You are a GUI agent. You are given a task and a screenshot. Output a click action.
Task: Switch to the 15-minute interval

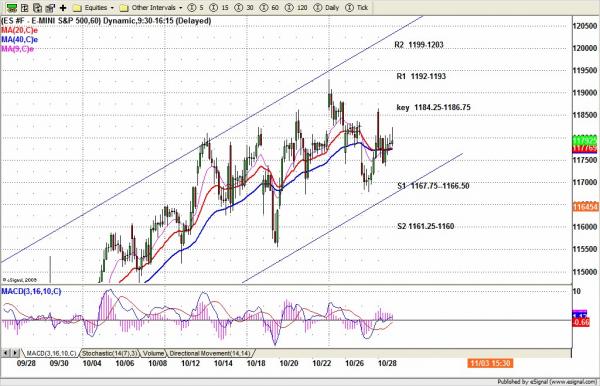pos(219,8)
